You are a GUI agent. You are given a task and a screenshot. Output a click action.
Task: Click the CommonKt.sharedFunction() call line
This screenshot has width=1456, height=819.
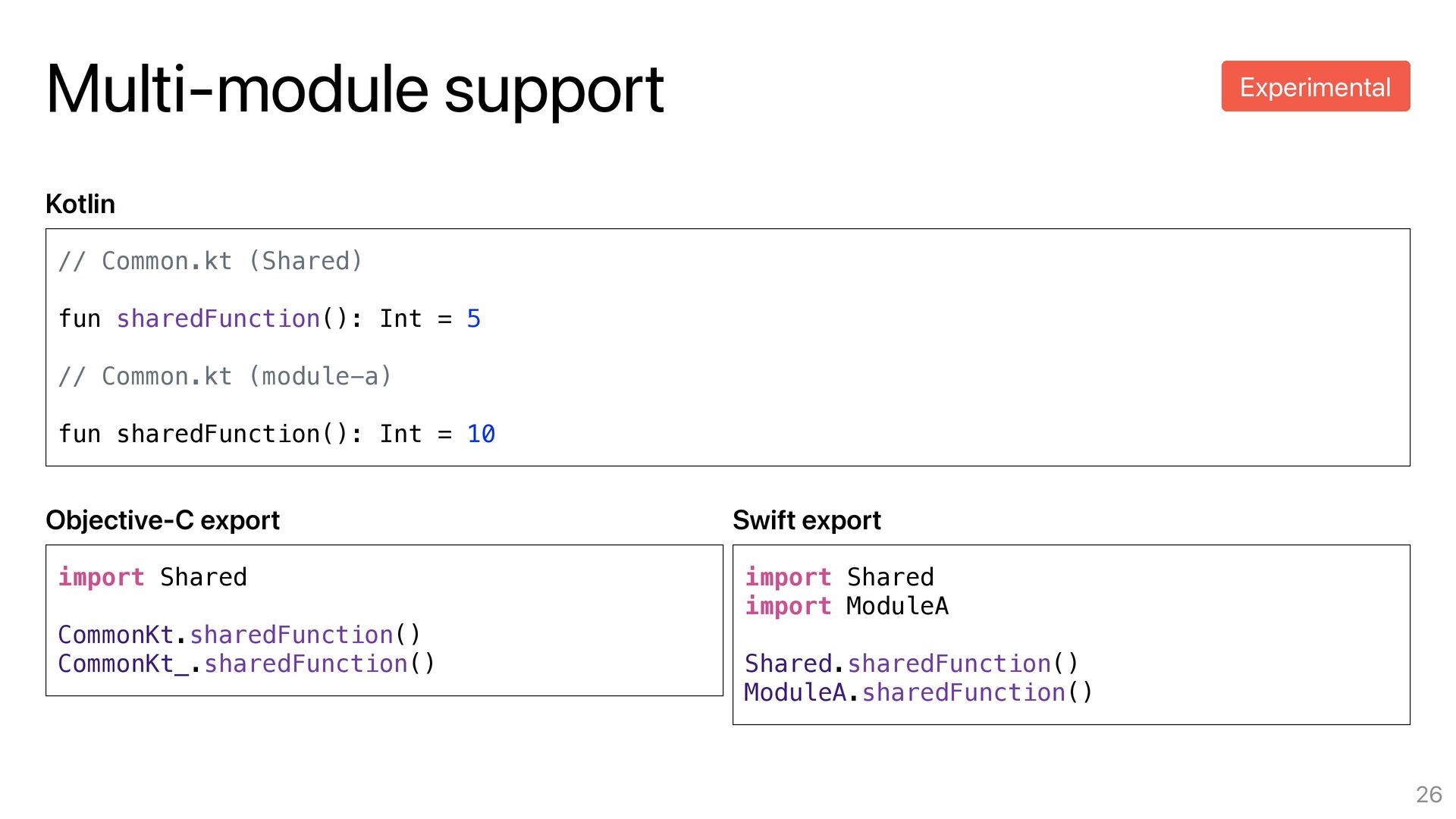[239, 635]
